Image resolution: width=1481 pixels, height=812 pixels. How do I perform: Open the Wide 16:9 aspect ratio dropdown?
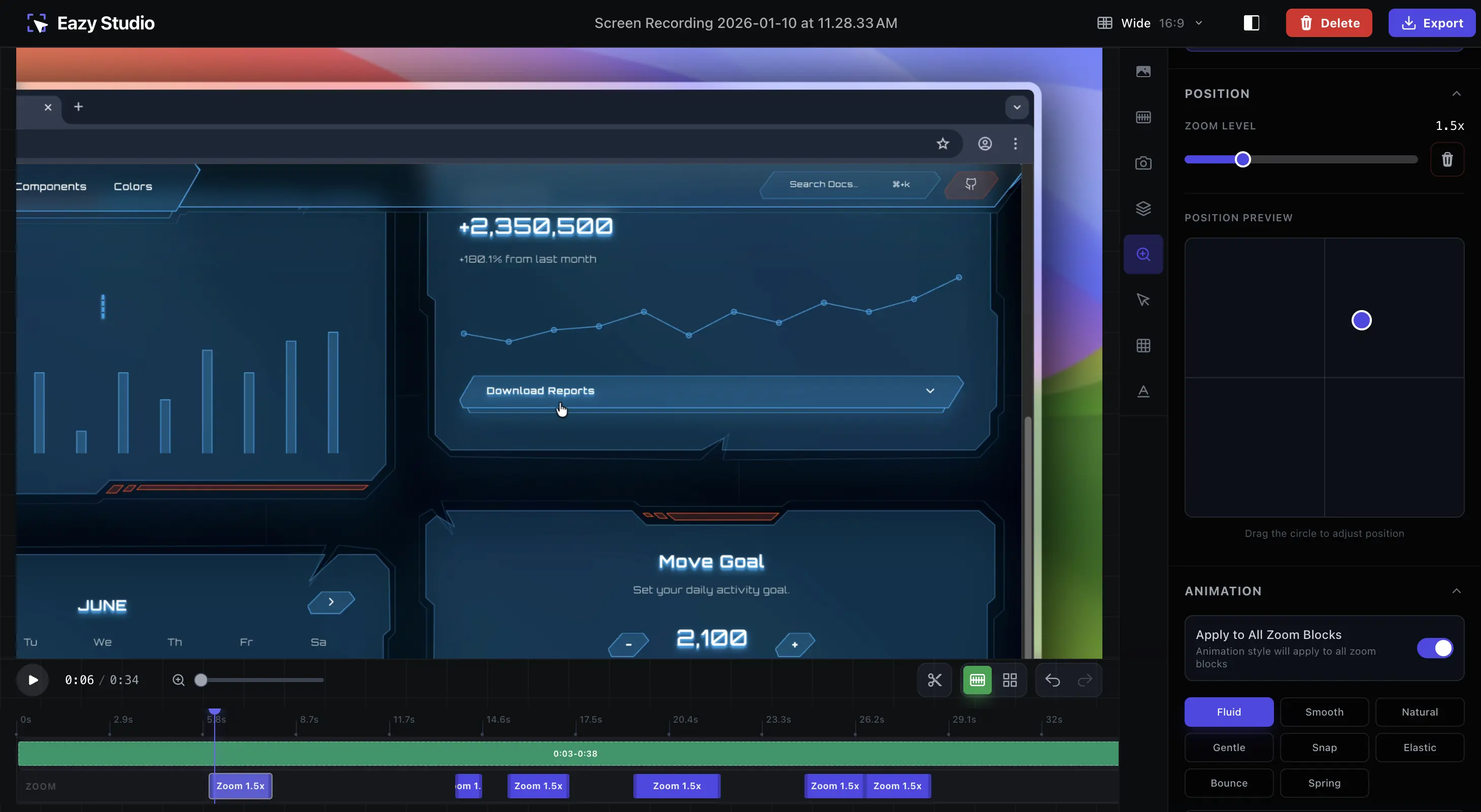(x=1150, y=23)
